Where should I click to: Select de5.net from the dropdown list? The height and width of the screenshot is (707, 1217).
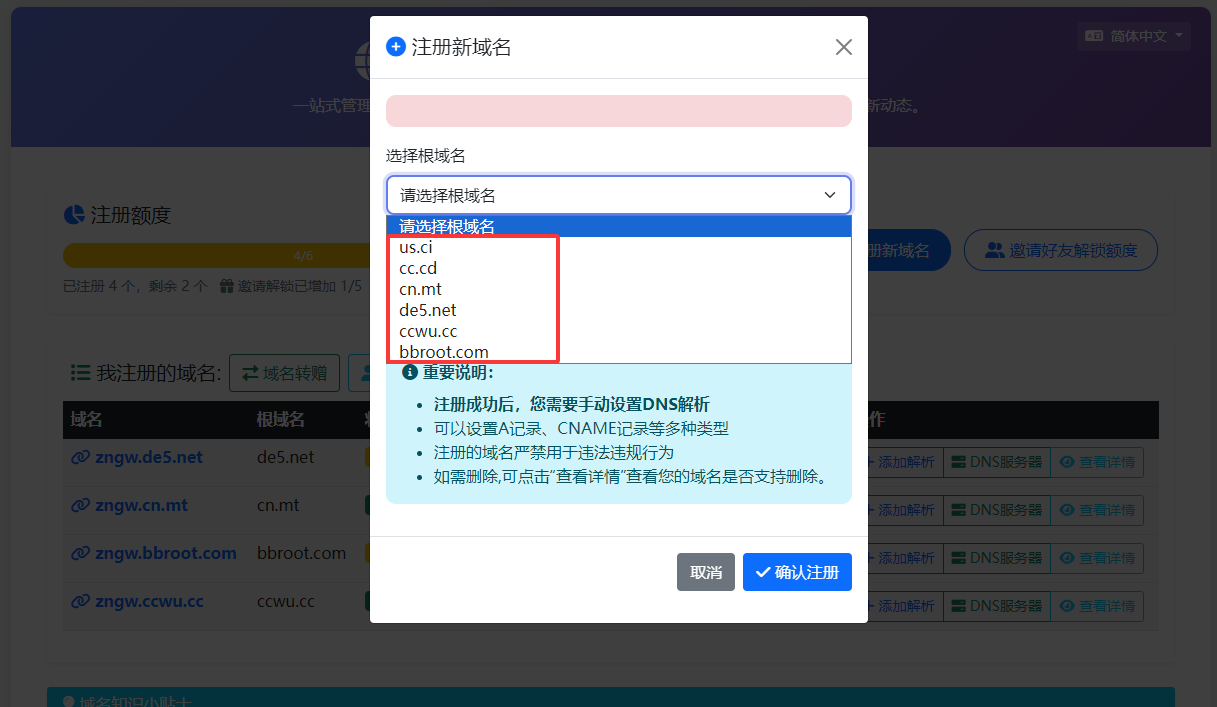427,310
